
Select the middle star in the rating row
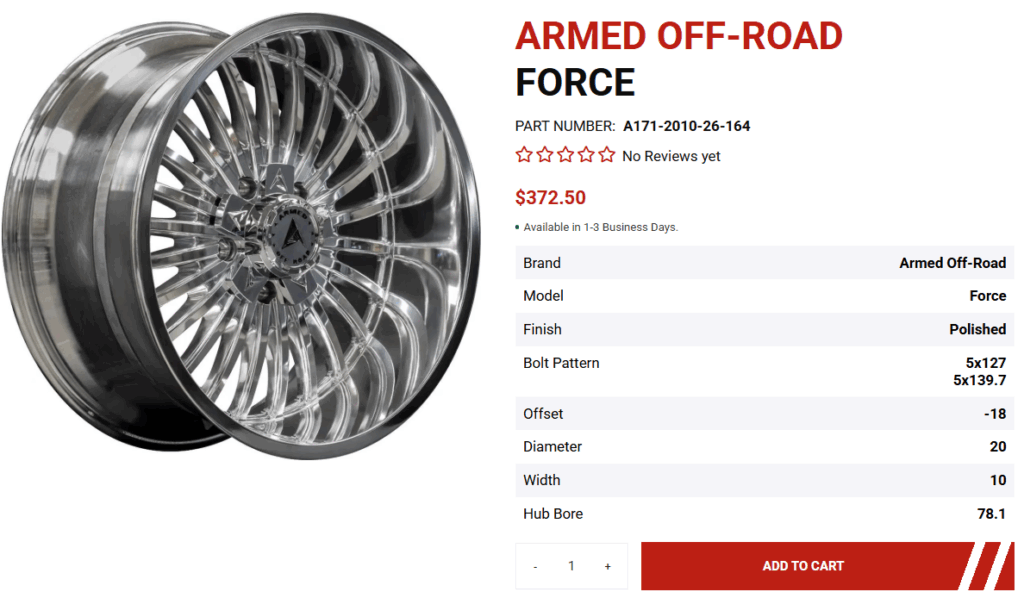pos(565,155)
